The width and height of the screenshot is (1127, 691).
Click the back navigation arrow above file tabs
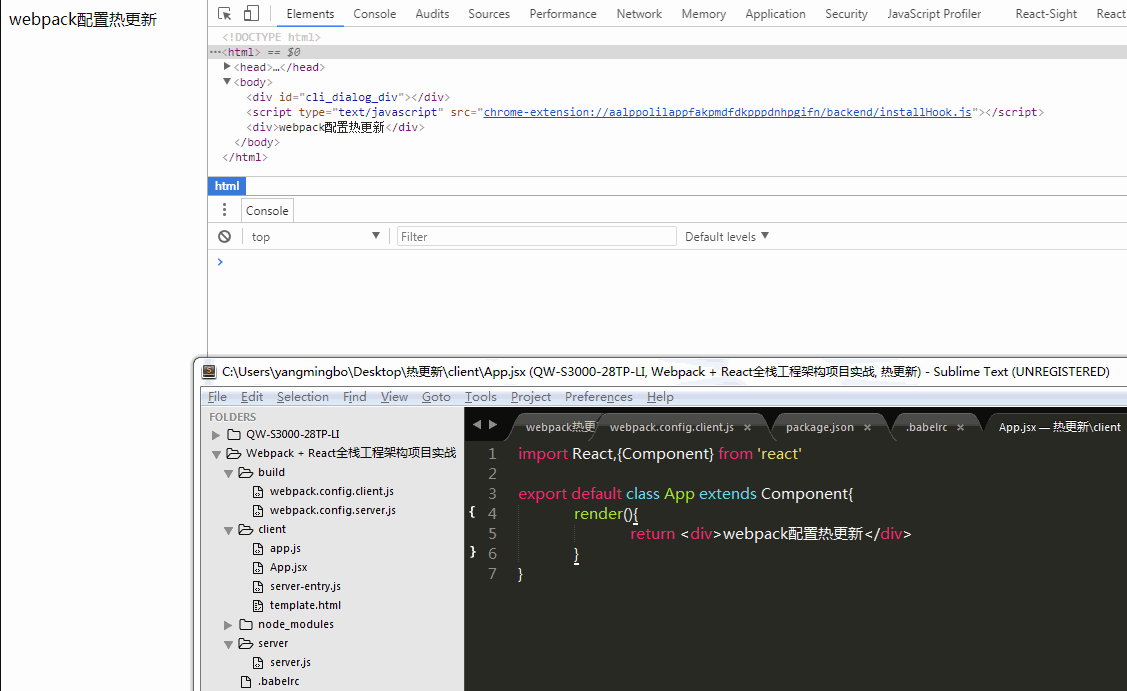(478, 423)
